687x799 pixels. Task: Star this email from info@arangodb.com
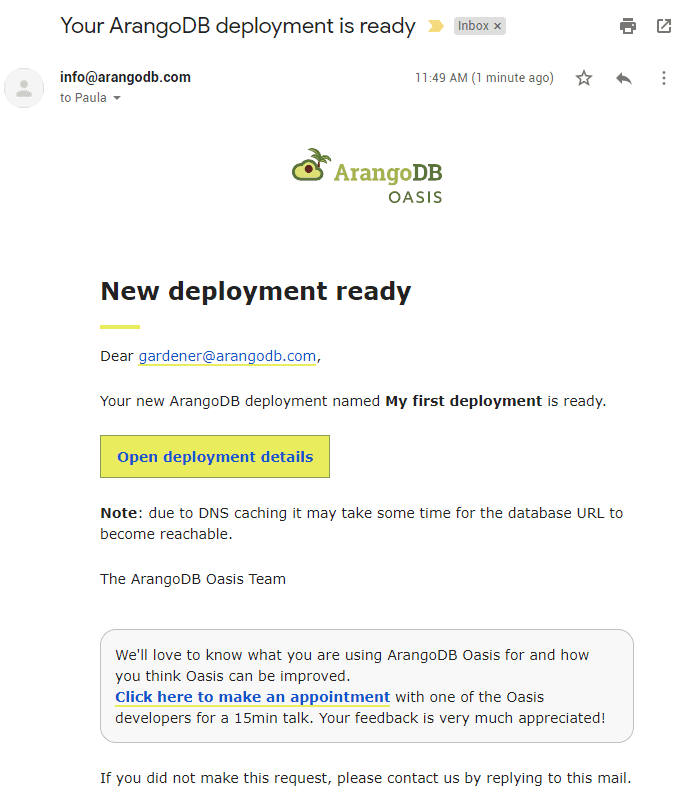pos(584,78)
